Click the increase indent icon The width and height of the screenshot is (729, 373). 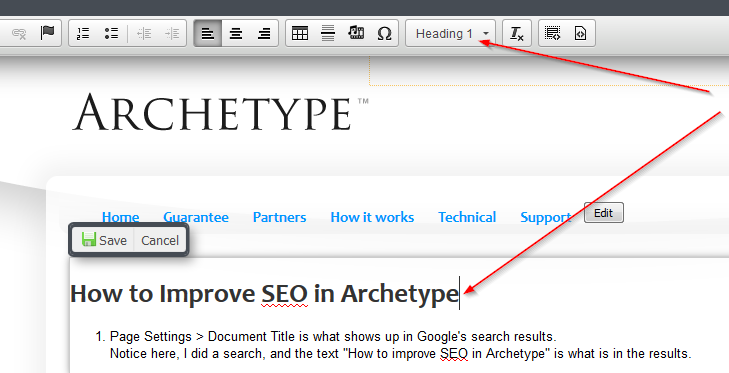pyautogui.click(x=172, y=33)
